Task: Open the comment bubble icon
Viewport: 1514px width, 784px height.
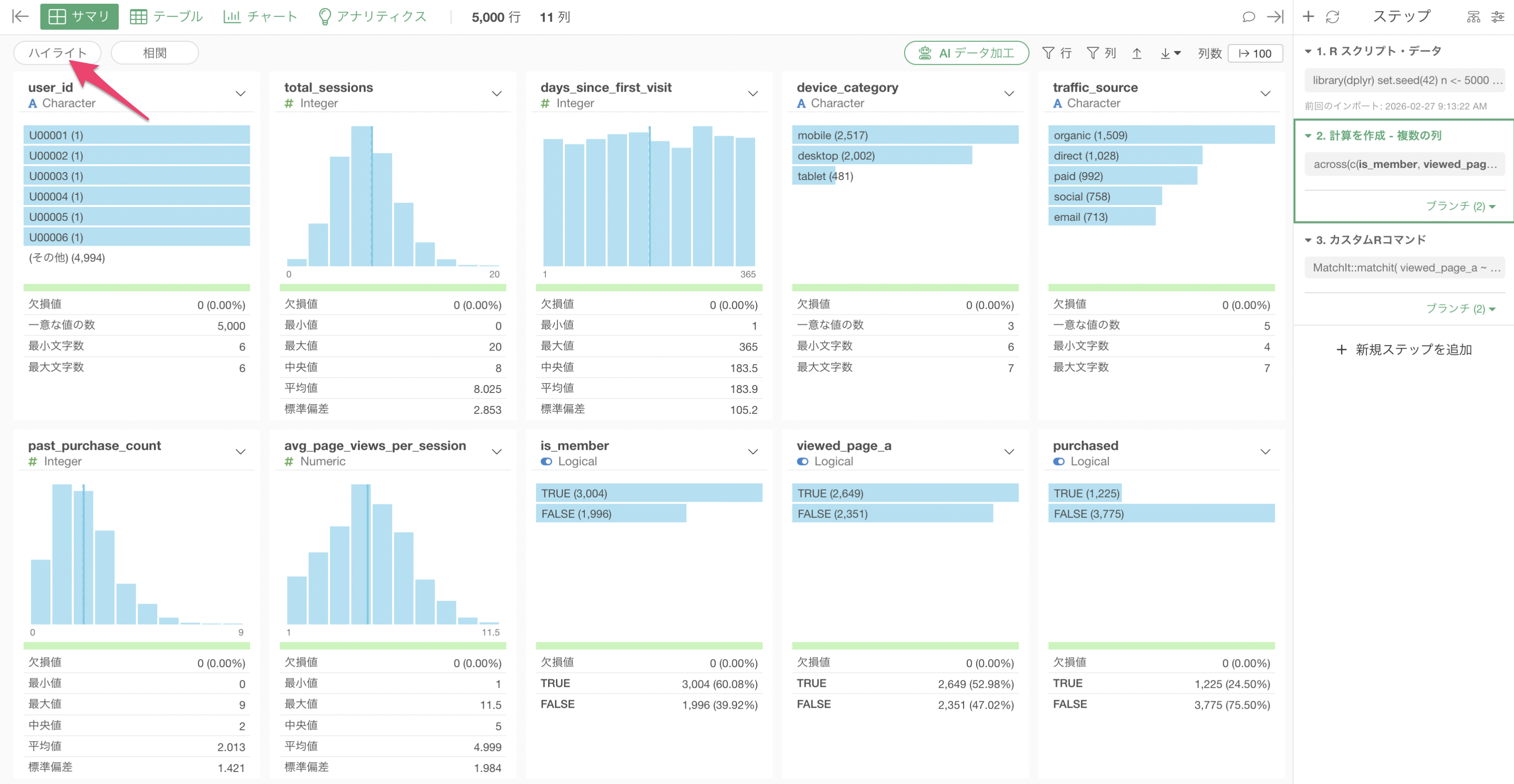Action: 1248,16
